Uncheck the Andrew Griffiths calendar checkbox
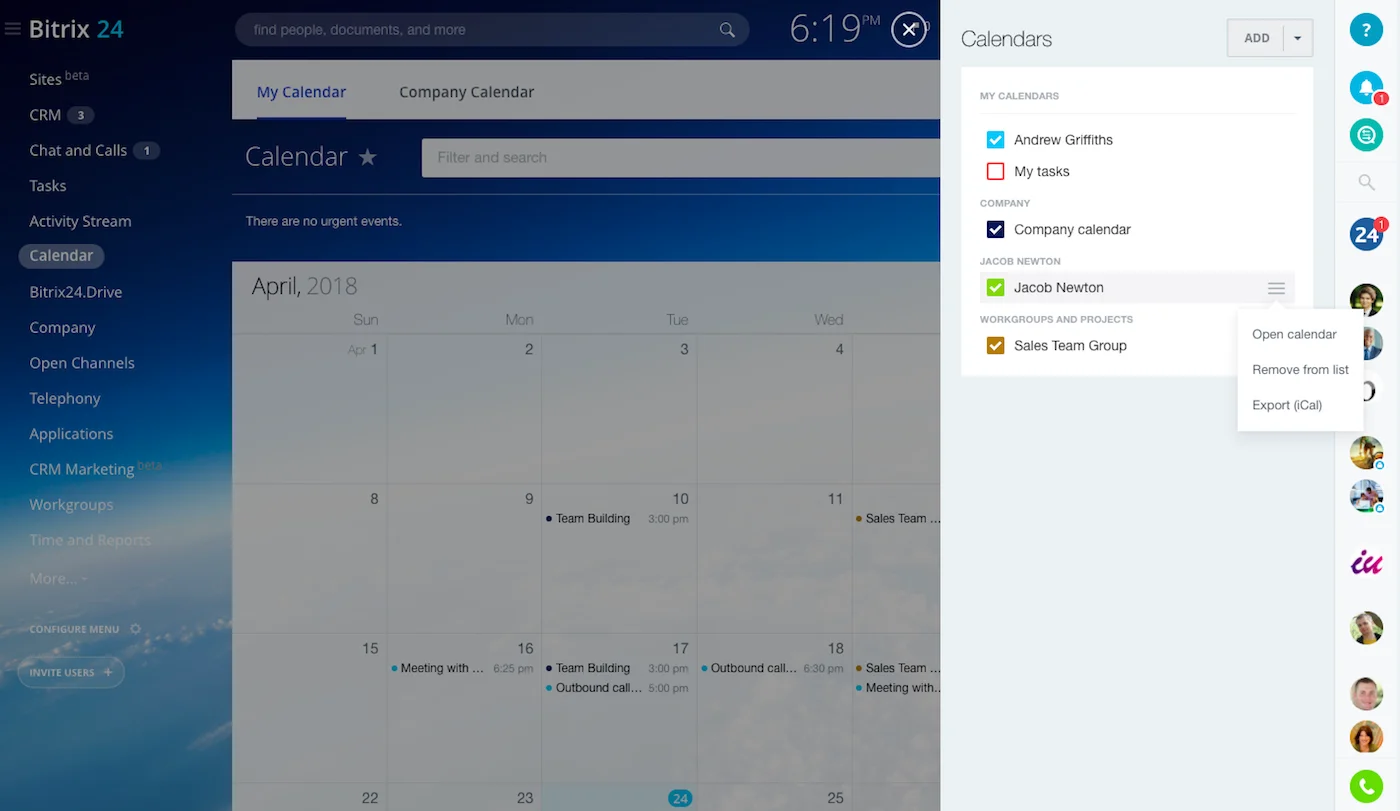 click(x=995, y=140)
